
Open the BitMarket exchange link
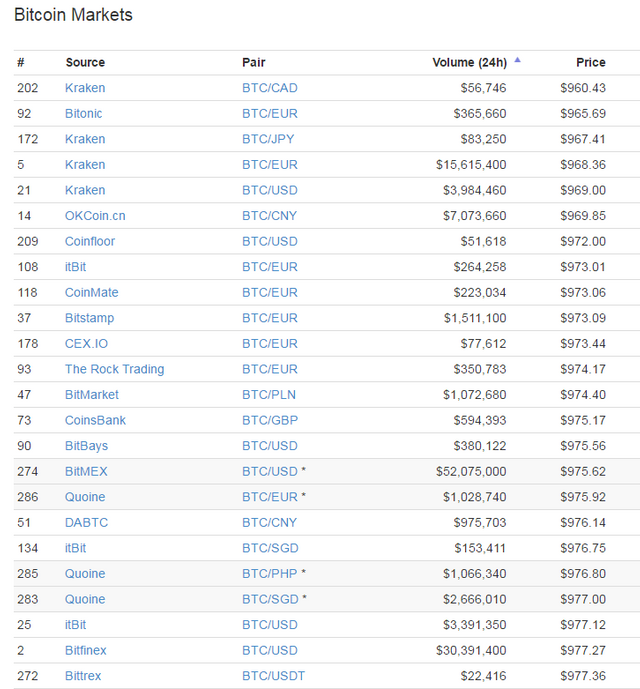tap(91, 395)
